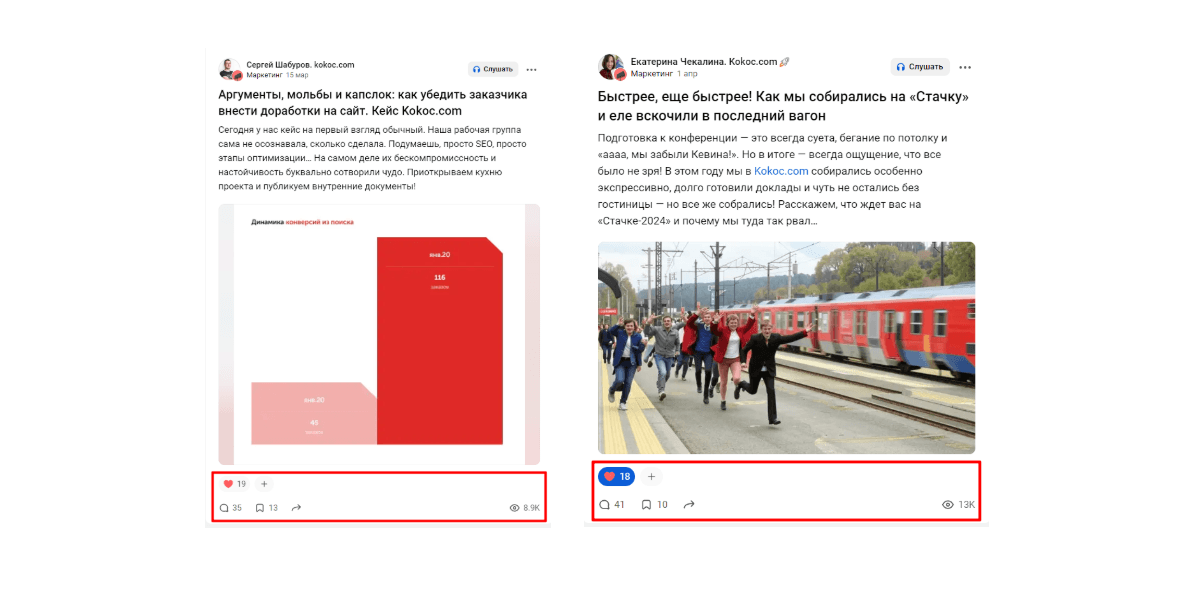Screen dimensions: 1181x589
Task: Bookmark the Стачка conference post
Action: (654, 505)
